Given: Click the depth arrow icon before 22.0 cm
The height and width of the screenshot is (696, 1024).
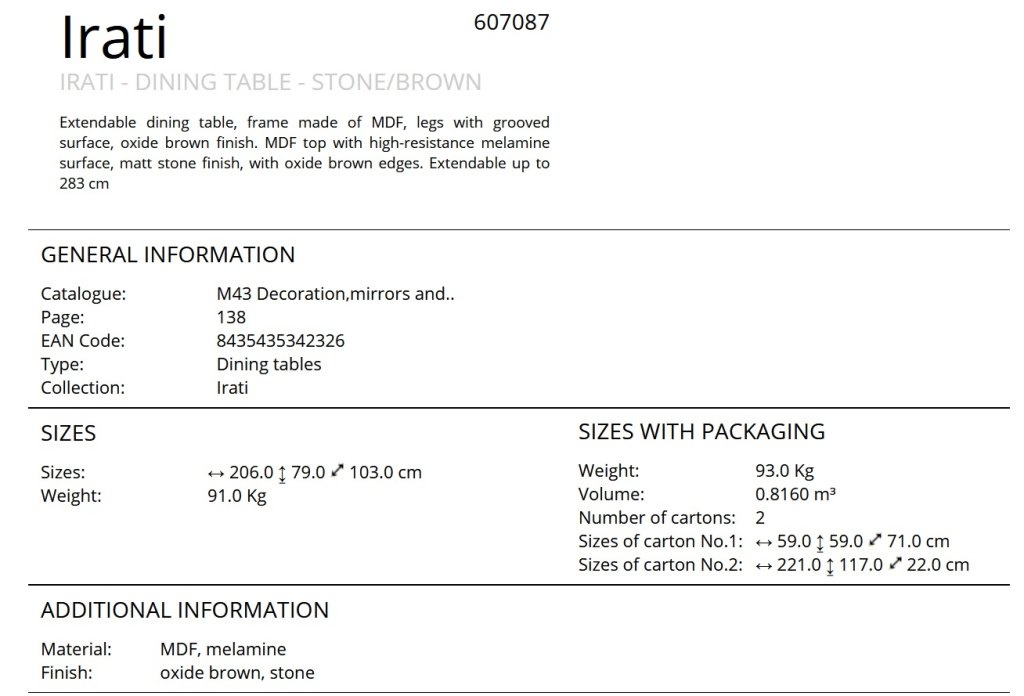Looking at the screenshot, I should [895, 563].
